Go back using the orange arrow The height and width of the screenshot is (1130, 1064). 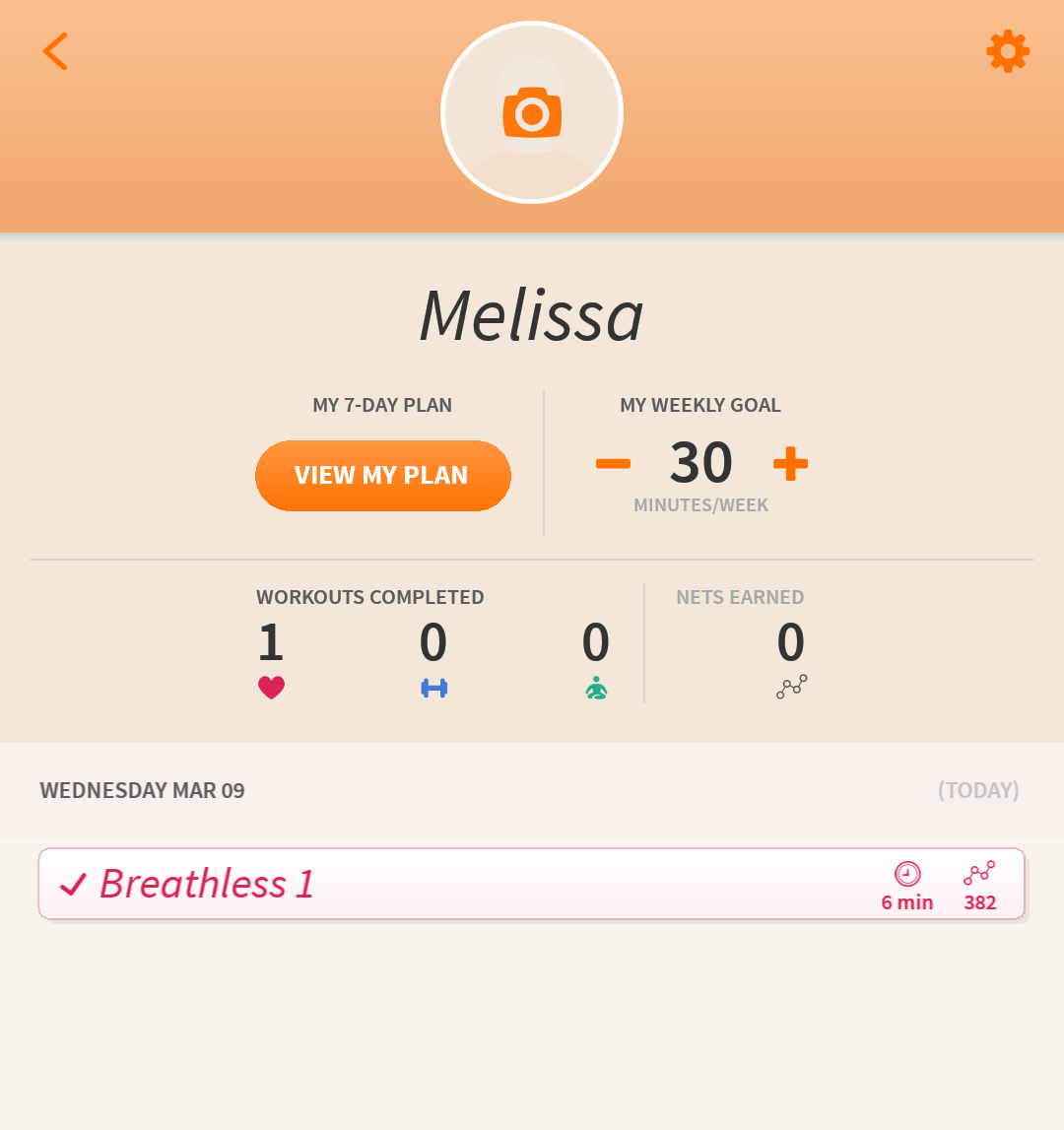point(55,51)
